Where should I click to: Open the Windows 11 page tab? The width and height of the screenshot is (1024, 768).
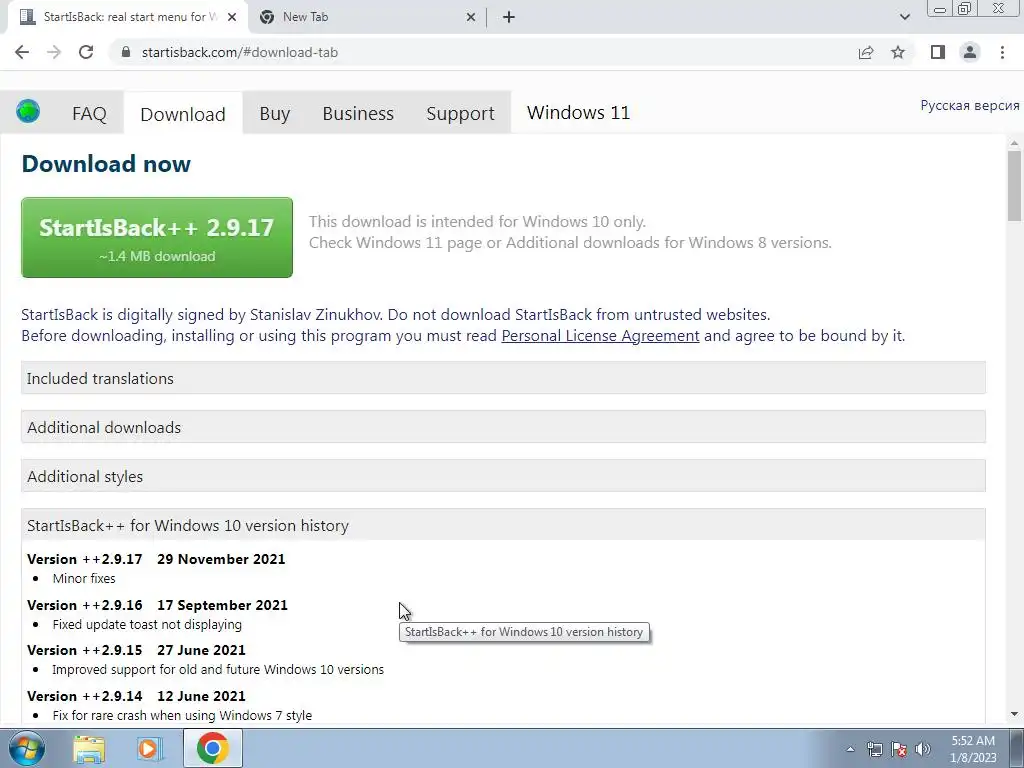coord(579,112)
